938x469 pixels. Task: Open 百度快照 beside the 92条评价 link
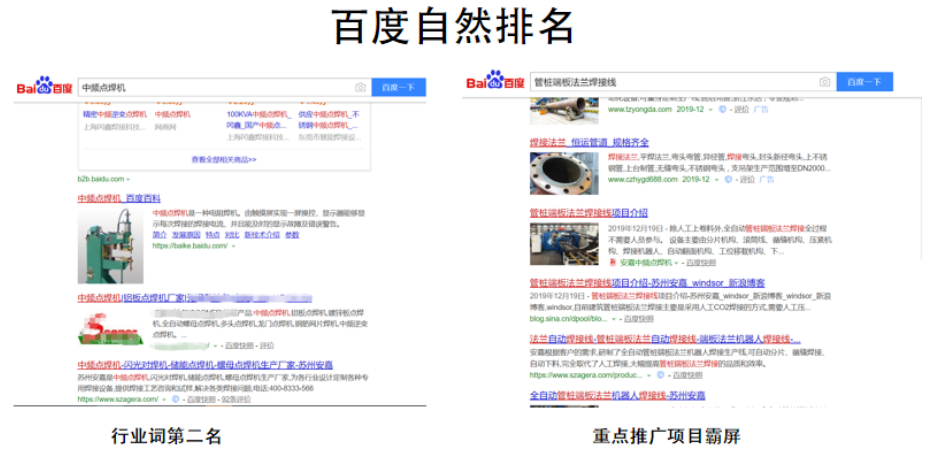point(201,398)
